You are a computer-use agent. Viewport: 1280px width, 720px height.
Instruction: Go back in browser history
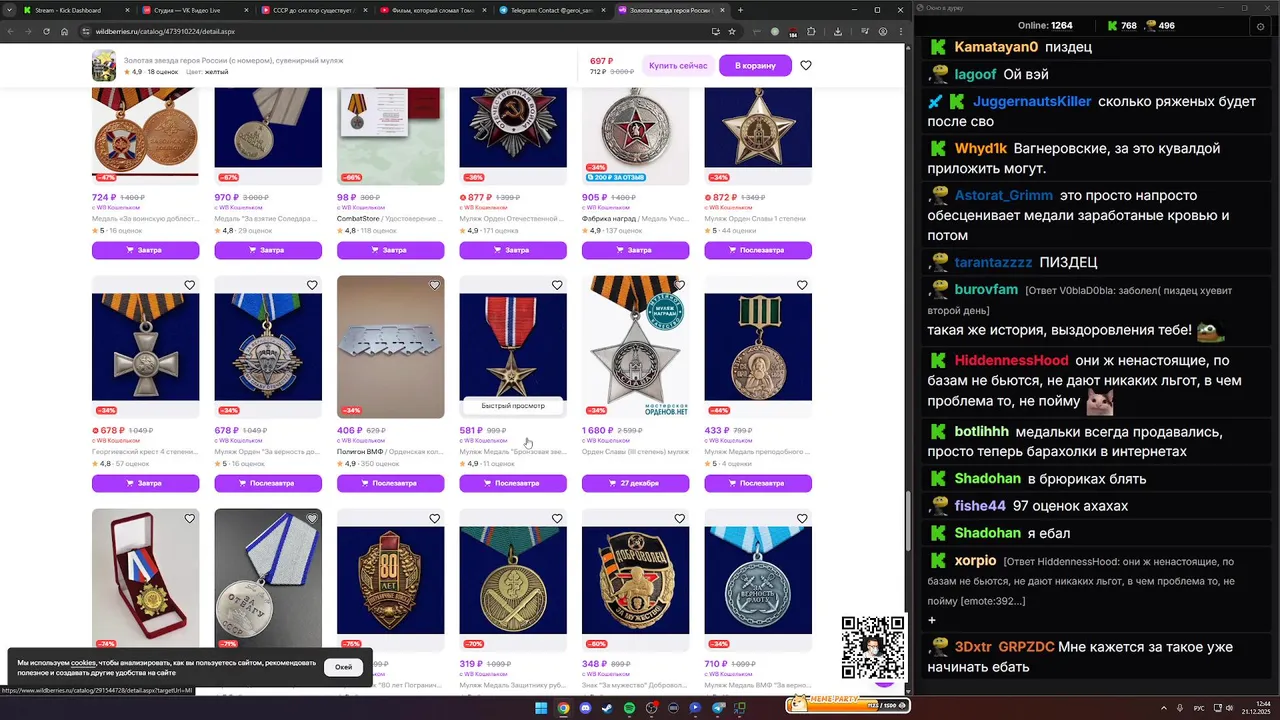coord(10,31)
